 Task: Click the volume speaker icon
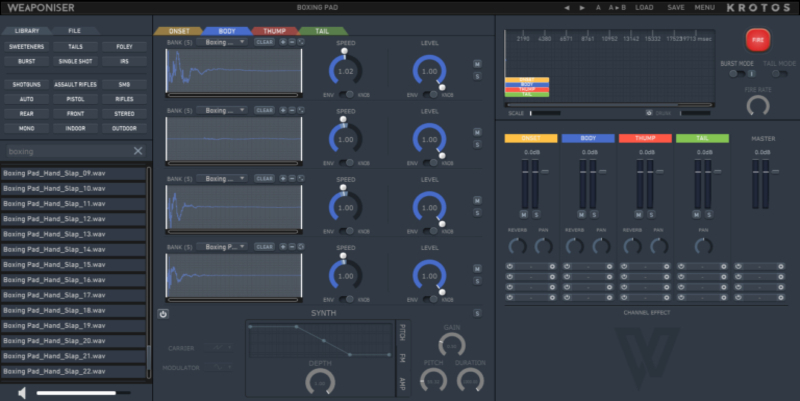point(22,393)
